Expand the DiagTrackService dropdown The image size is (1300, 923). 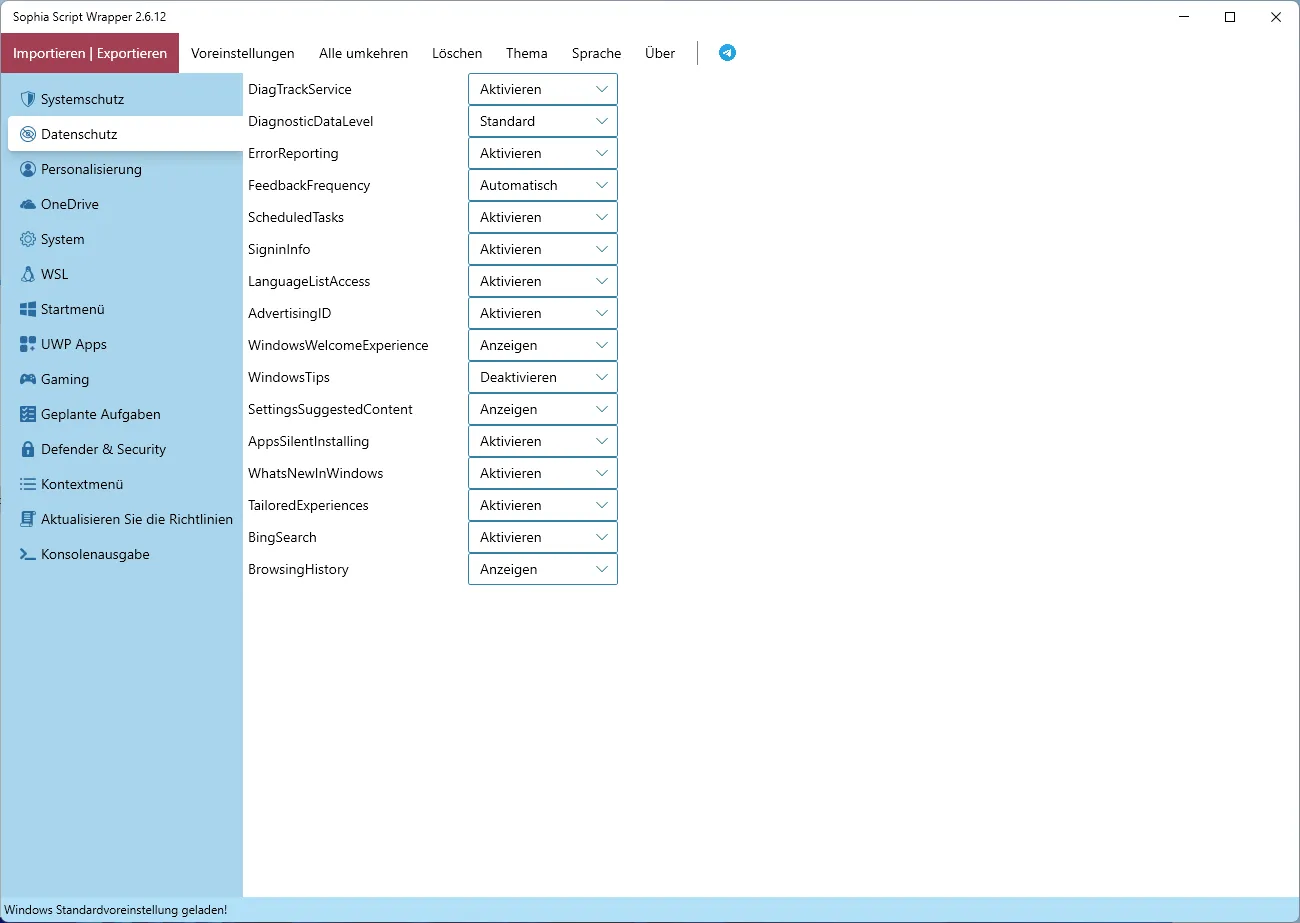[543, 89]
